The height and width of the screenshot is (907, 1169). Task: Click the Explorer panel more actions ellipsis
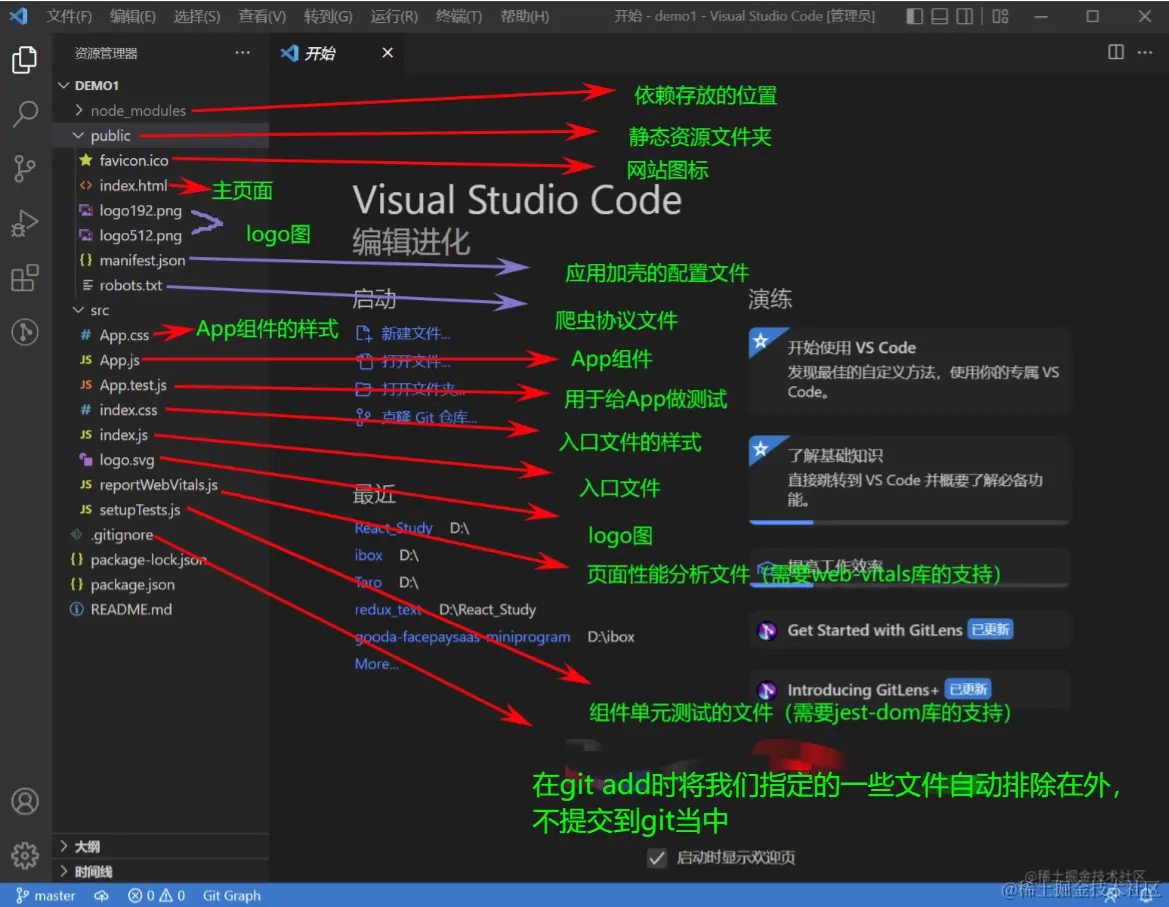tap(242, 53)
